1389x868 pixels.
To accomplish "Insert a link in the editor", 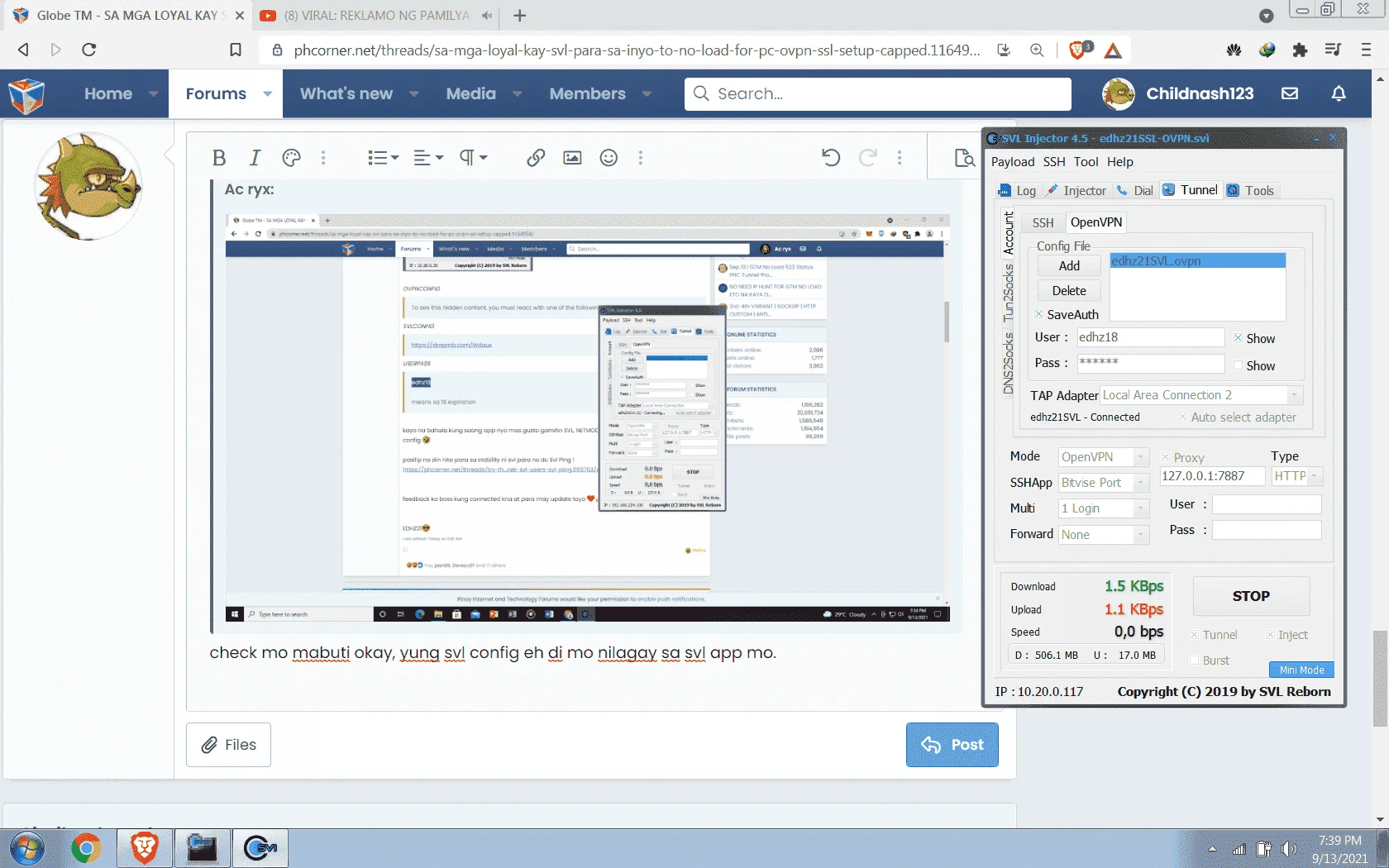I will [x=536, y=157].
